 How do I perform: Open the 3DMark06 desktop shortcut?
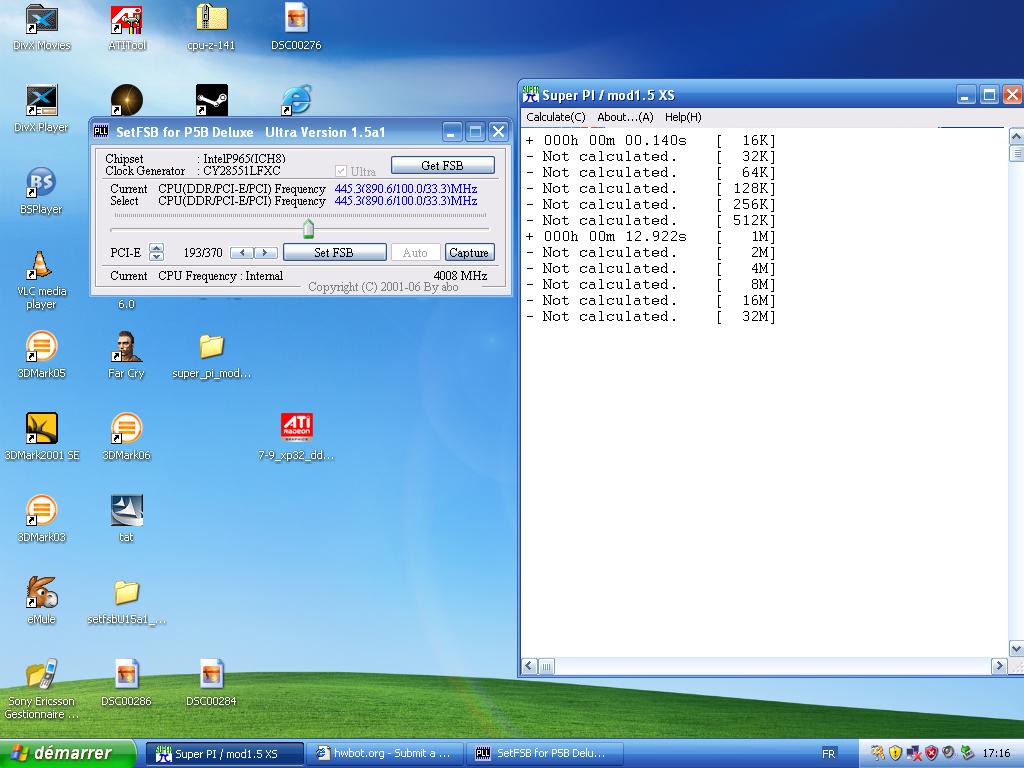126,437
